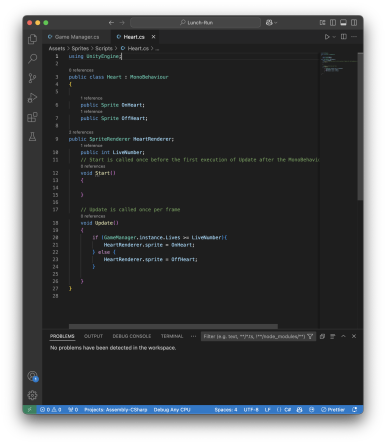This screenshot has height=444, width=386.
Task: Go back with the left arrow
Action: coord(111,23)
